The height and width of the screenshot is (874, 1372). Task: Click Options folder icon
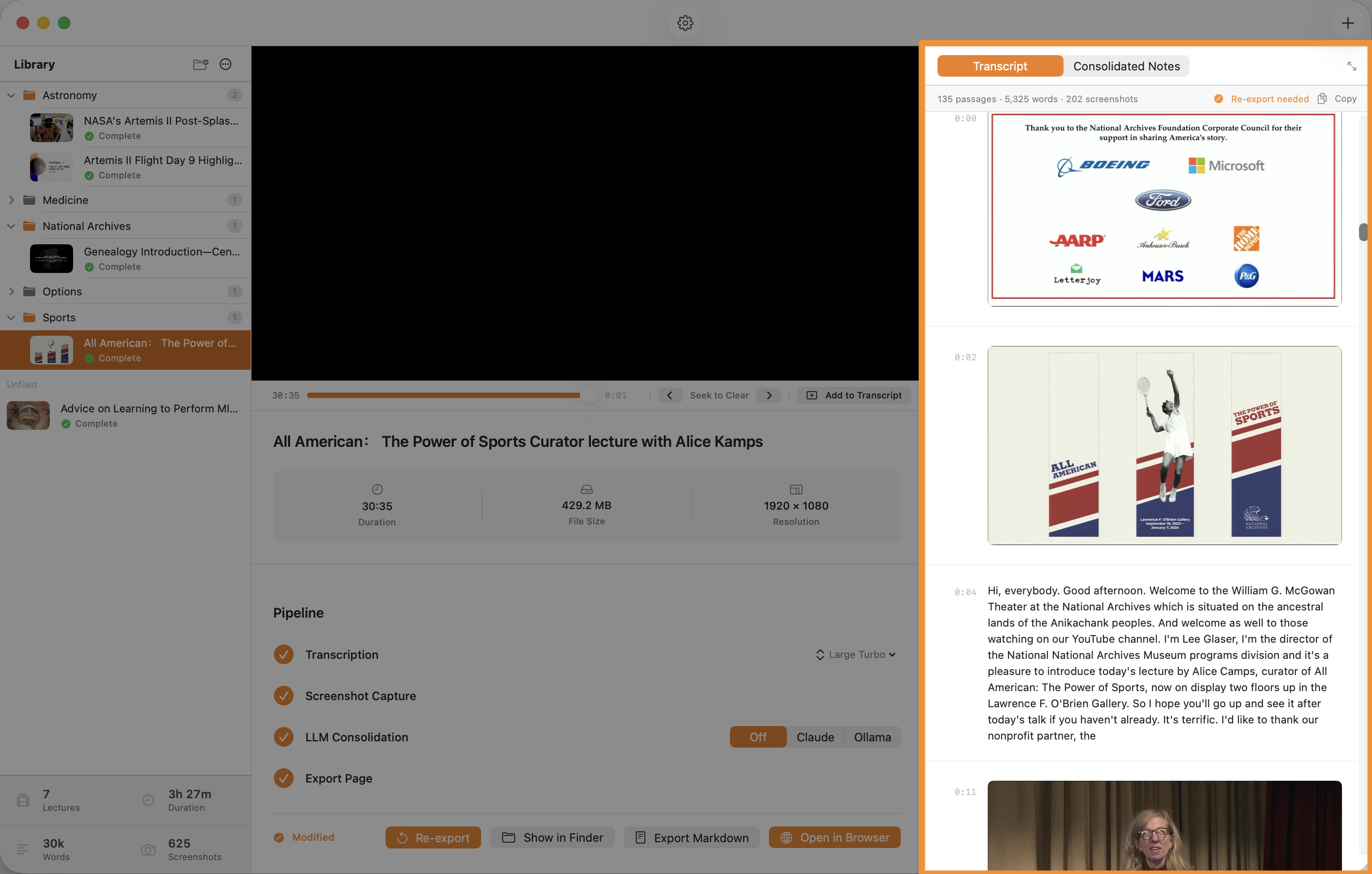(29, 291)
